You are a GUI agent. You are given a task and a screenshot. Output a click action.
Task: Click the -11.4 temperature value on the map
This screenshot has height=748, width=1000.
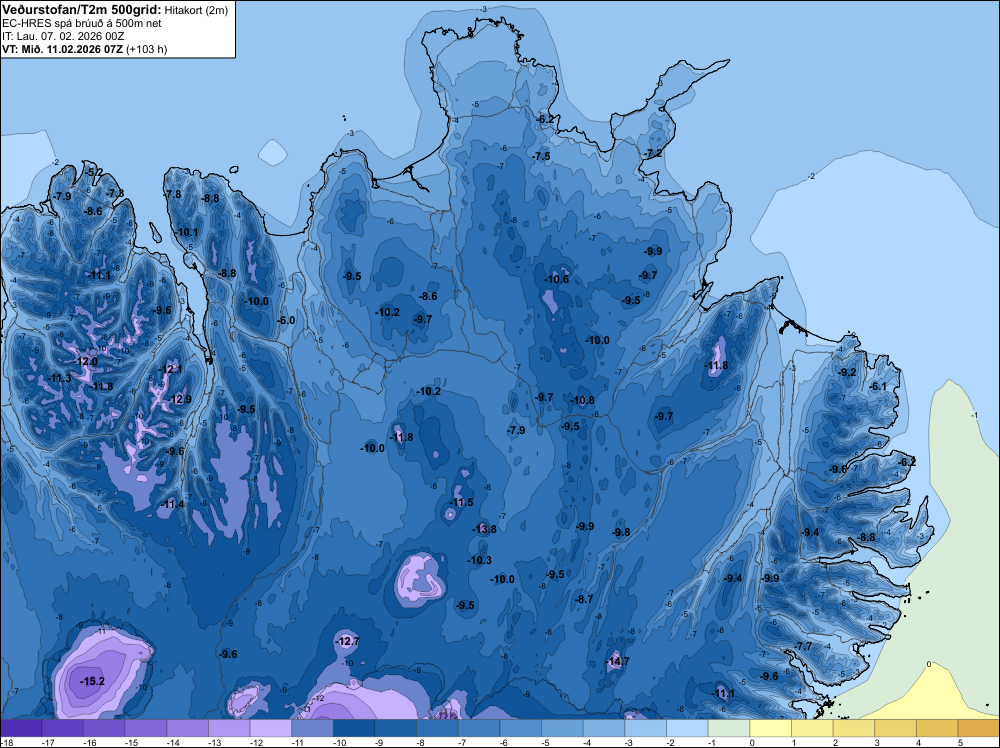[x=172, y=504]
